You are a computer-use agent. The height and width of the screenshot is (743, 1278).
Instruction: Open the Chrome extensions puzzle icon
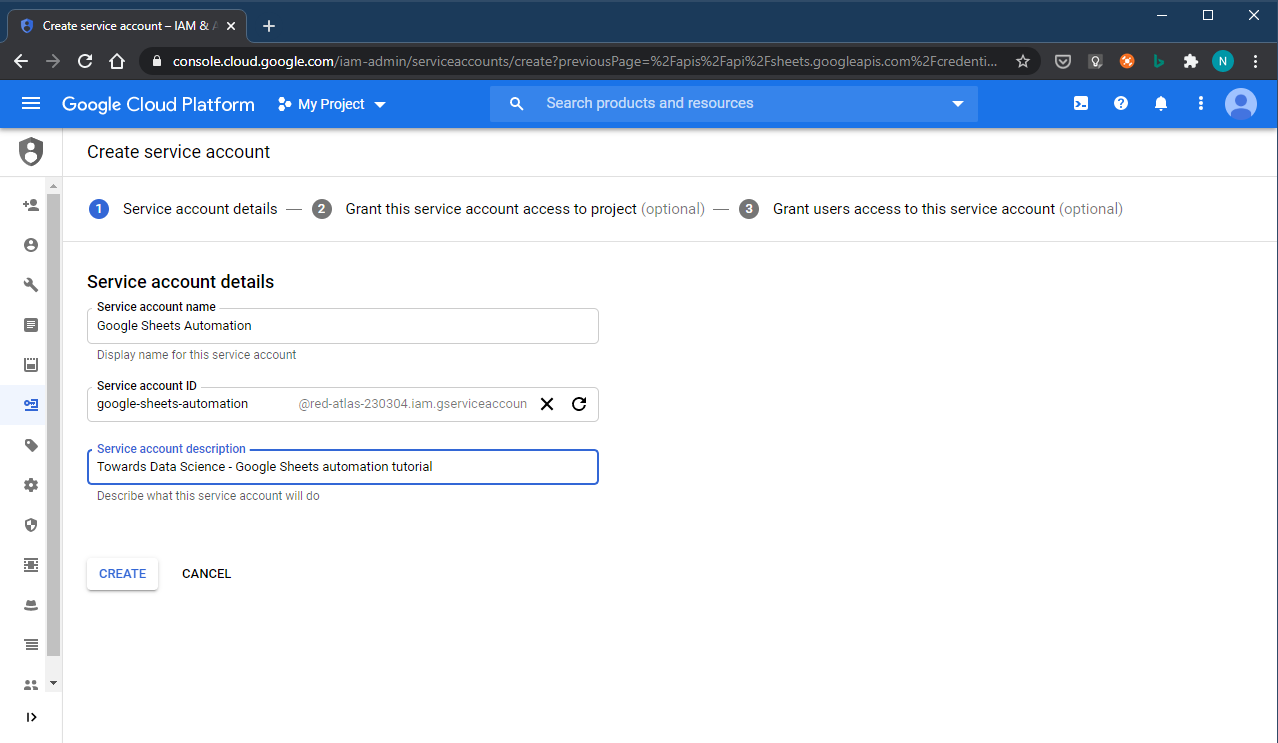coord(1190,61)
